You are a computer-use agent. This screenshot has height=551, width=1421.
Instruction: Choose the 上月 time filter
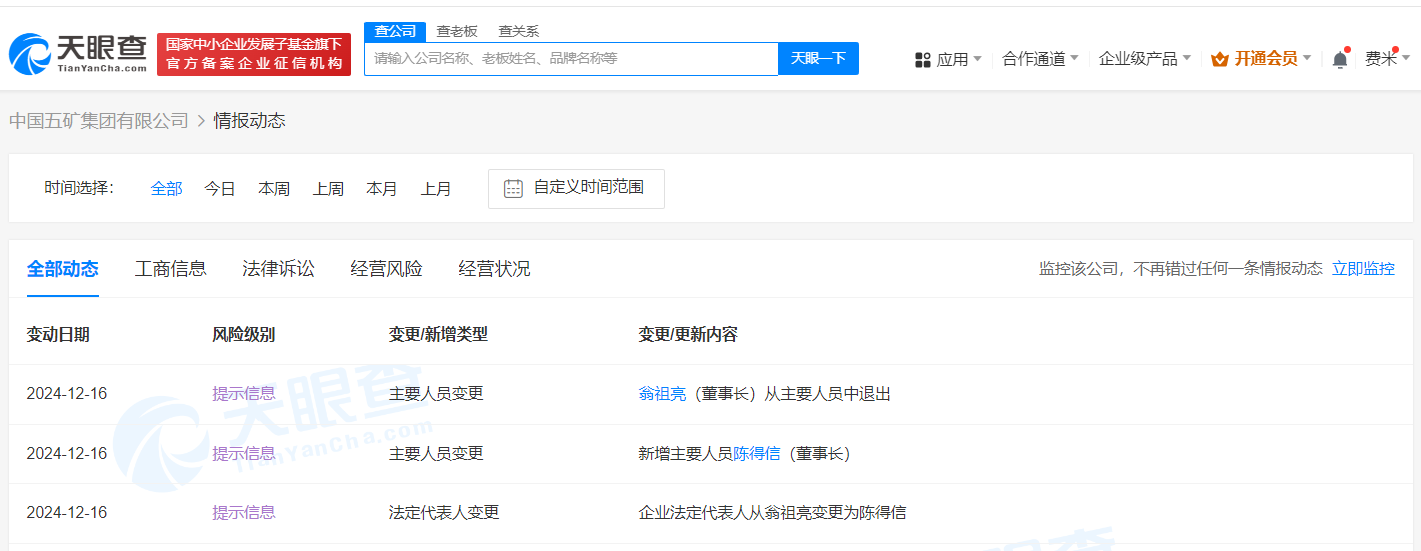click(x=436, y=188)
